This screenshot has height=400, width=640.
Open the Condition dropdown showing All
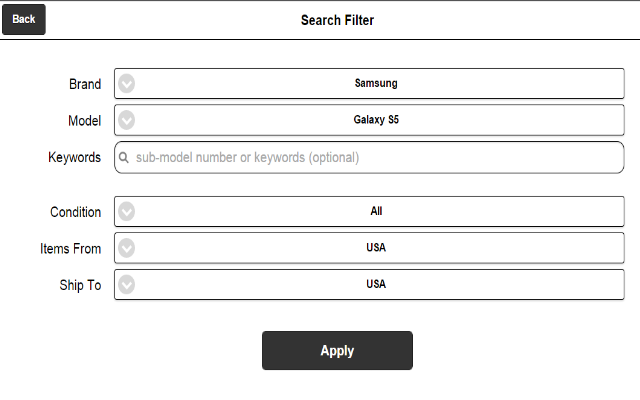coord(369,211)
